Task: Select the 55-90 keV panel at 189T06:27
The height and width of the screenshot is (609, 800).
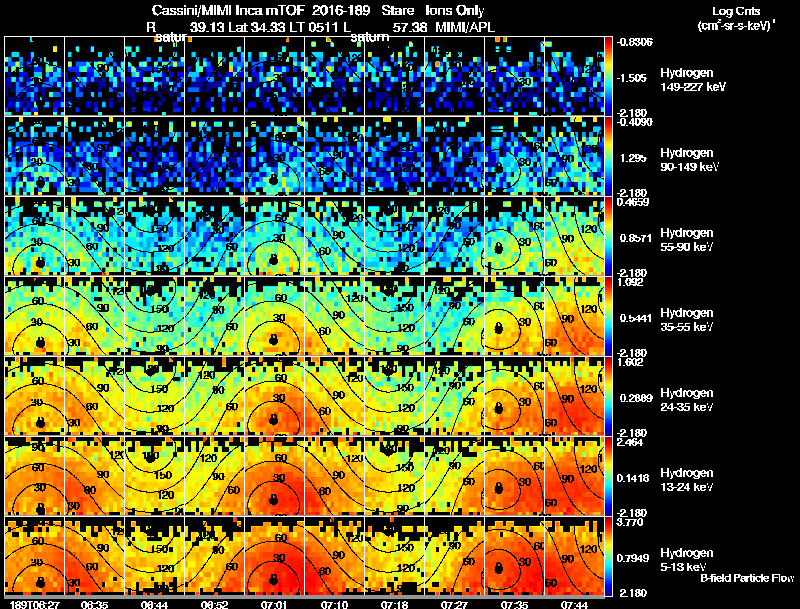Action: point(34,236)
